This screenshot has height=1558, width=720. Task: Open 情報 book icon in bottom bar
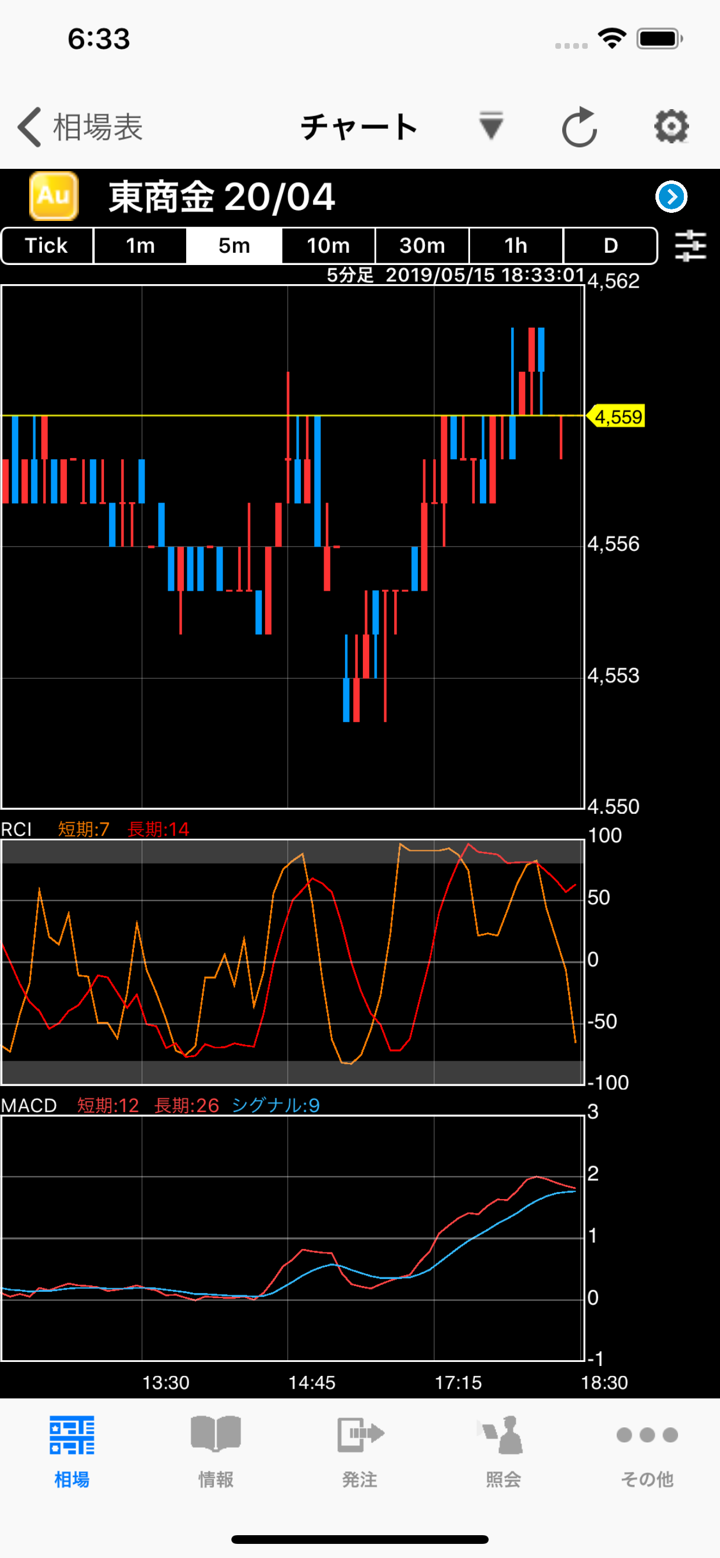tap(216, 1450)
